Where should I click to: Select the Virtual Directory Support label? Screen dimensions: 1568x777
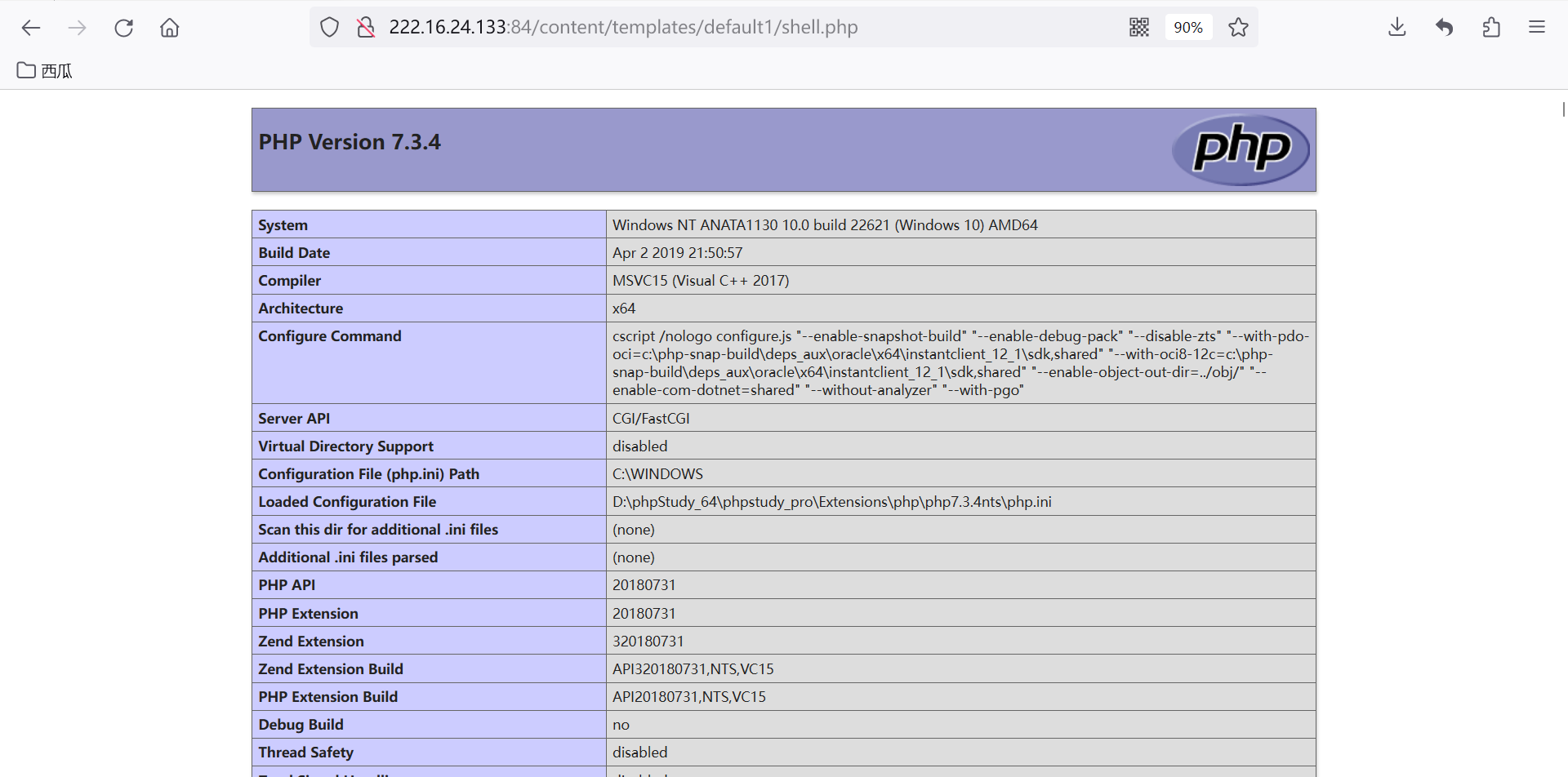345,446
